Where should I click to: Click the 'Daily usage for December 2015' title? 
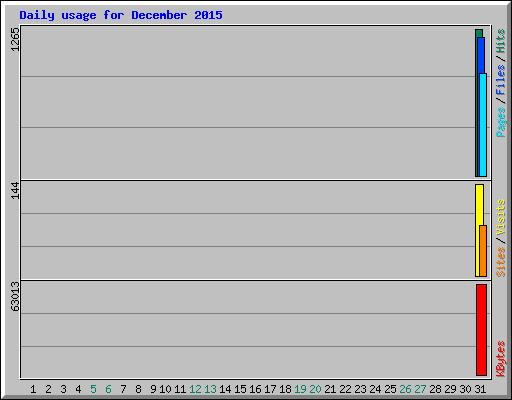point(121,15)
